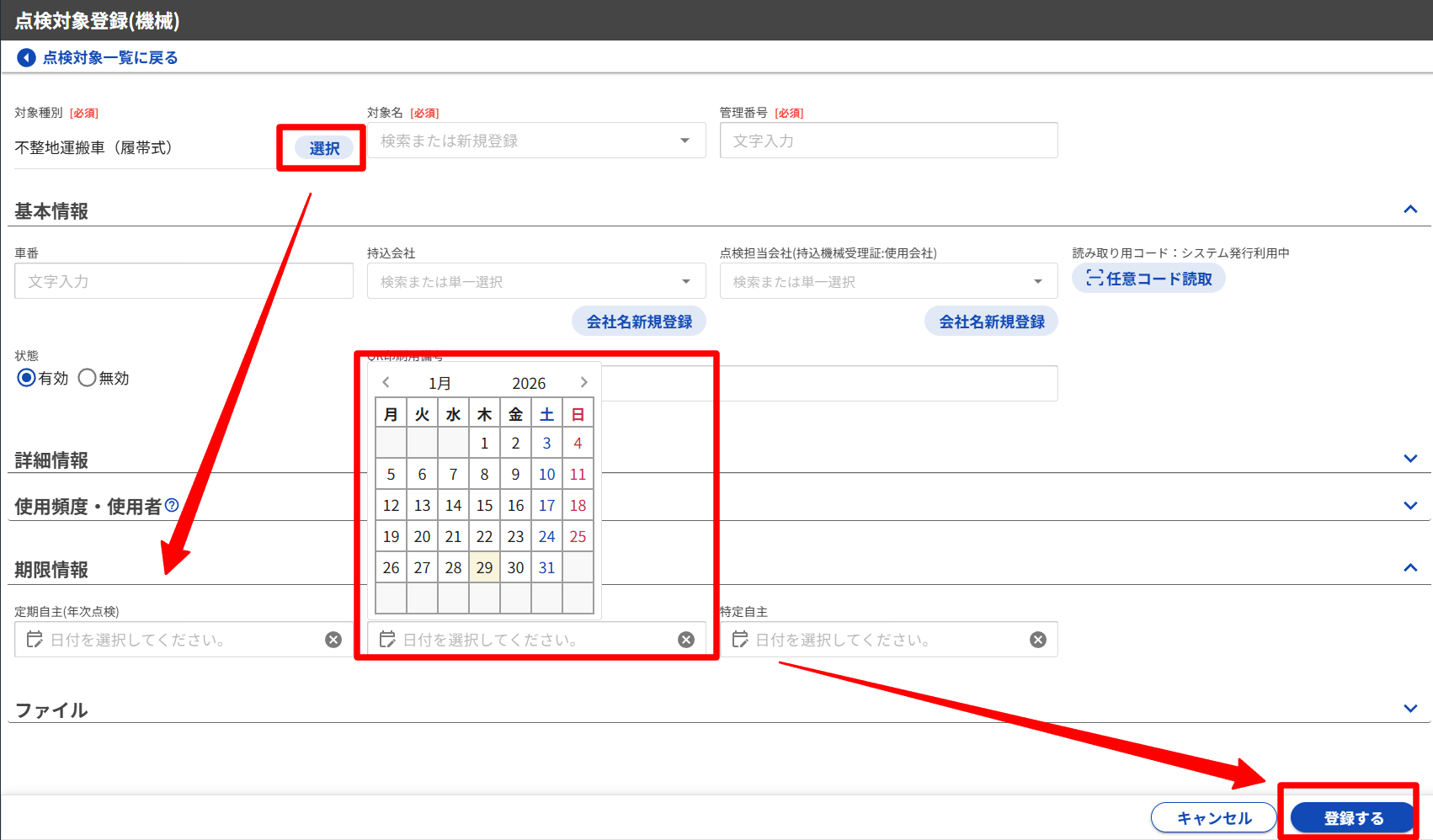Click the 管理番号 text input field
Image resolution: width=1433 pixels, height=840 pixels.
point(888,141)
